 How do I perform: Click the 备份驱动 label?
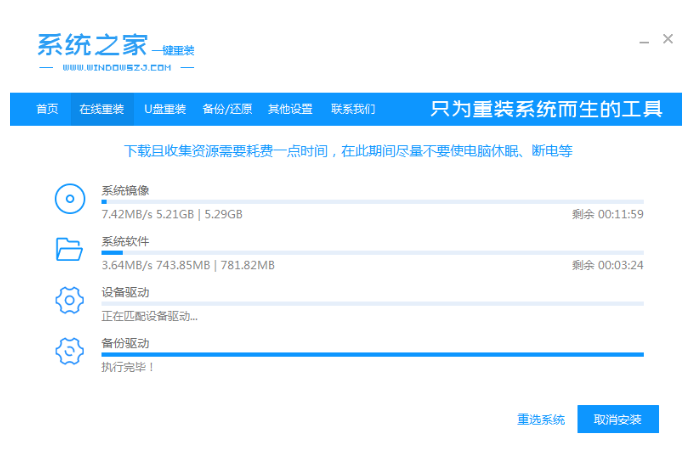pos(125,343)
